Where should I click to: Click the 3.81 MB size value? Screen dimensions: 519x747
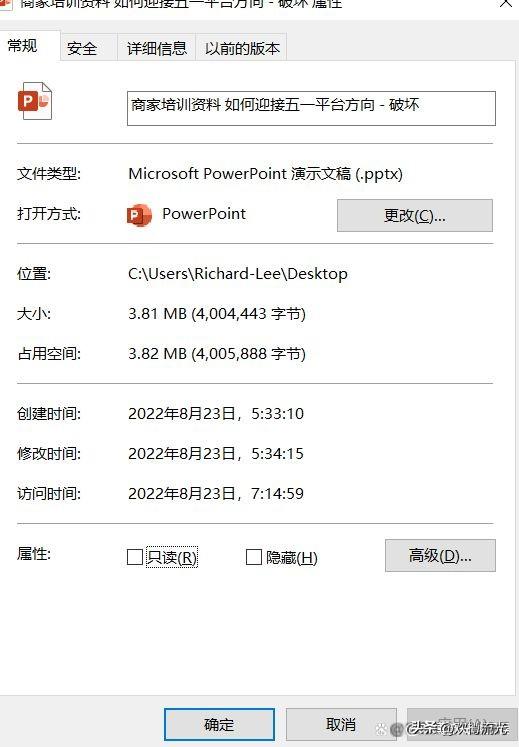pyautogui.click(x=157, y=314)
